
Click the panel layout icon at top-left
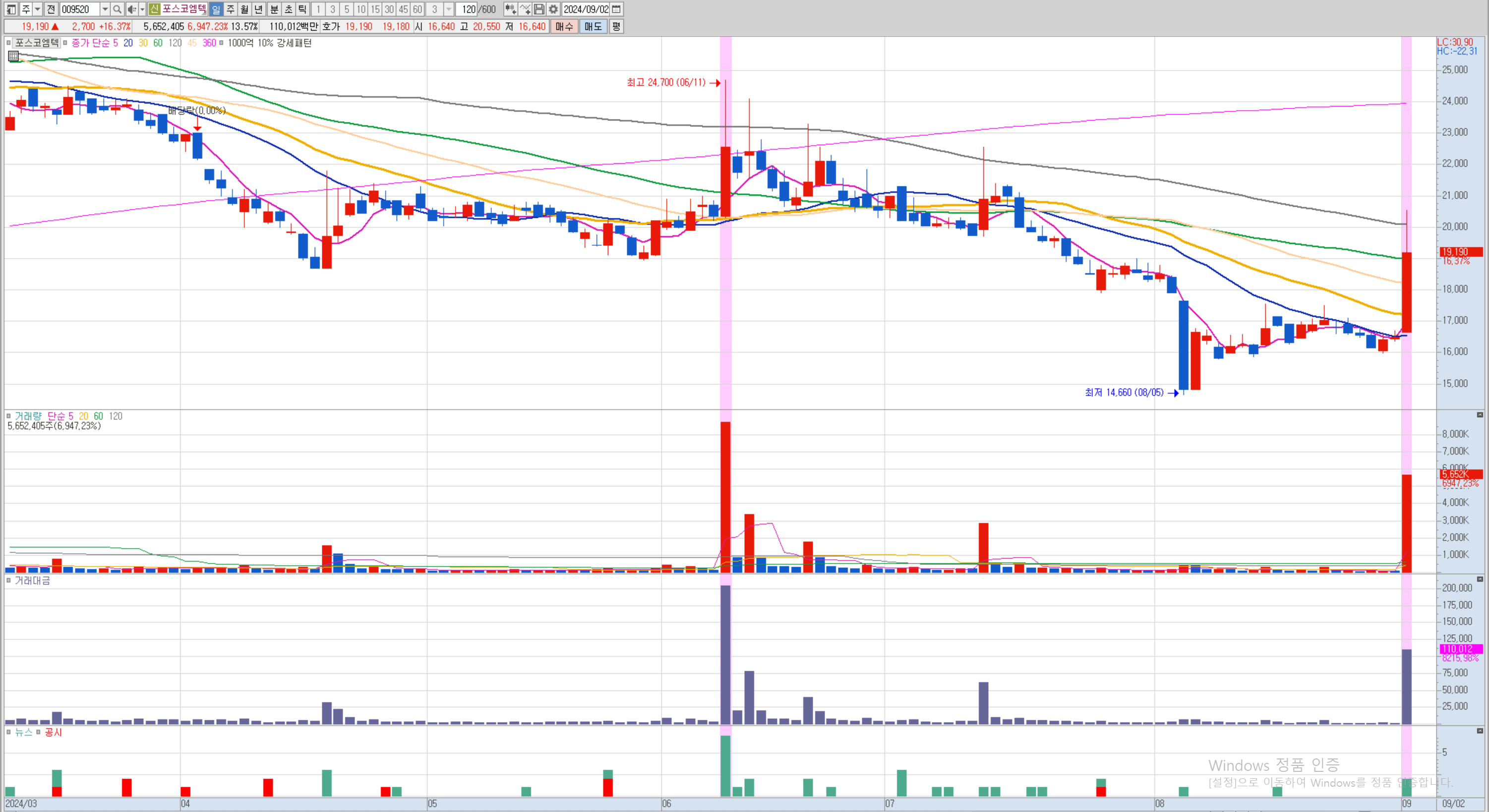[x=11, y=9]
